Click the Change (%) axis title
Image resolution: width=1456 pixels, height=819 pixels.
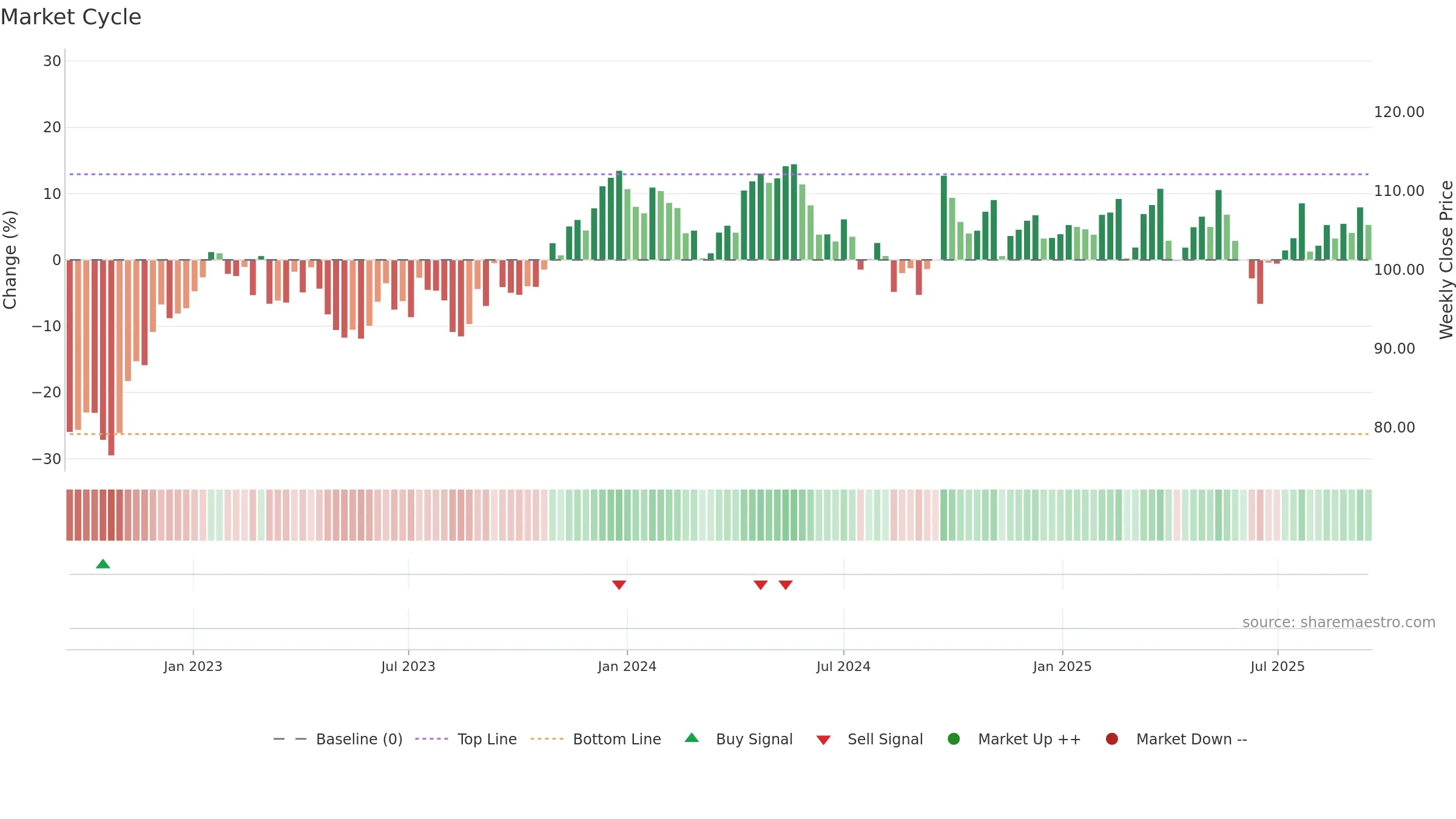pyautogui.click(x=10, y=260)
